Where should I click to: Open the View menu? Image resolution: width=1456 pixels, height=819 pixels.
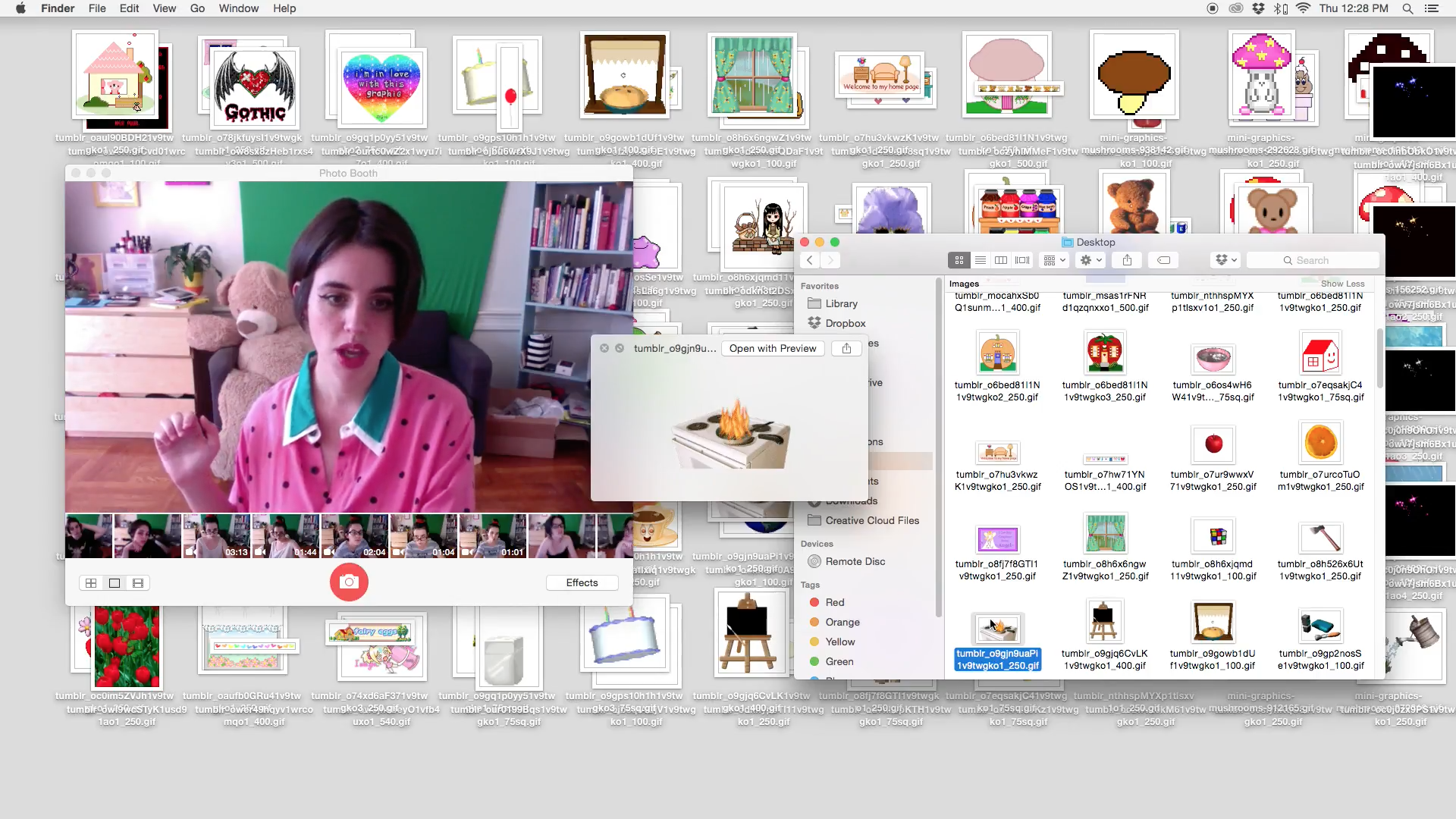(164, 8)
